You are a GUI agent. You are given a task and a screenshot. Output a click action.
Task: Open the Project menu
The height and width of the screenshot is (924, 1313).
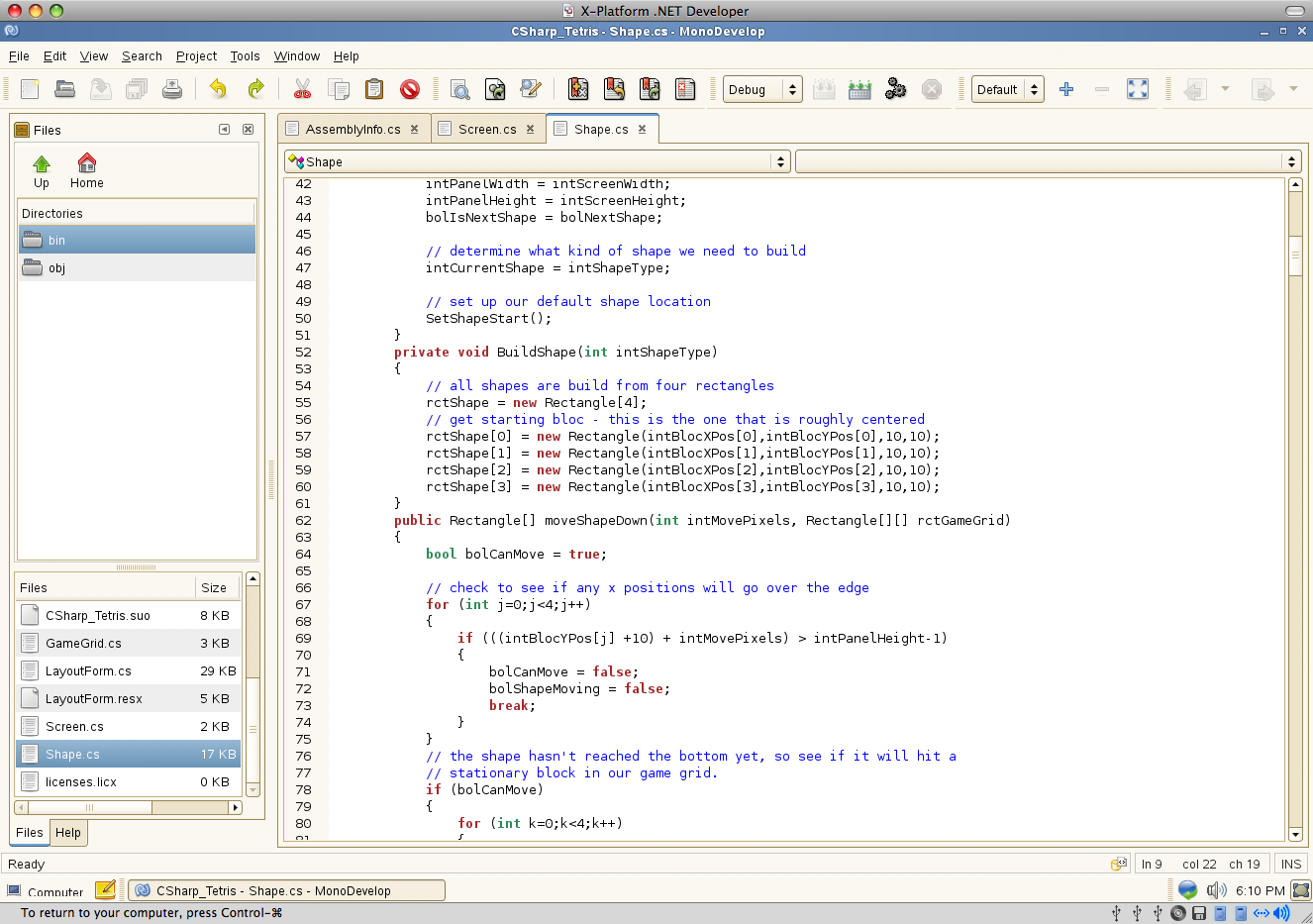(196, 56)
